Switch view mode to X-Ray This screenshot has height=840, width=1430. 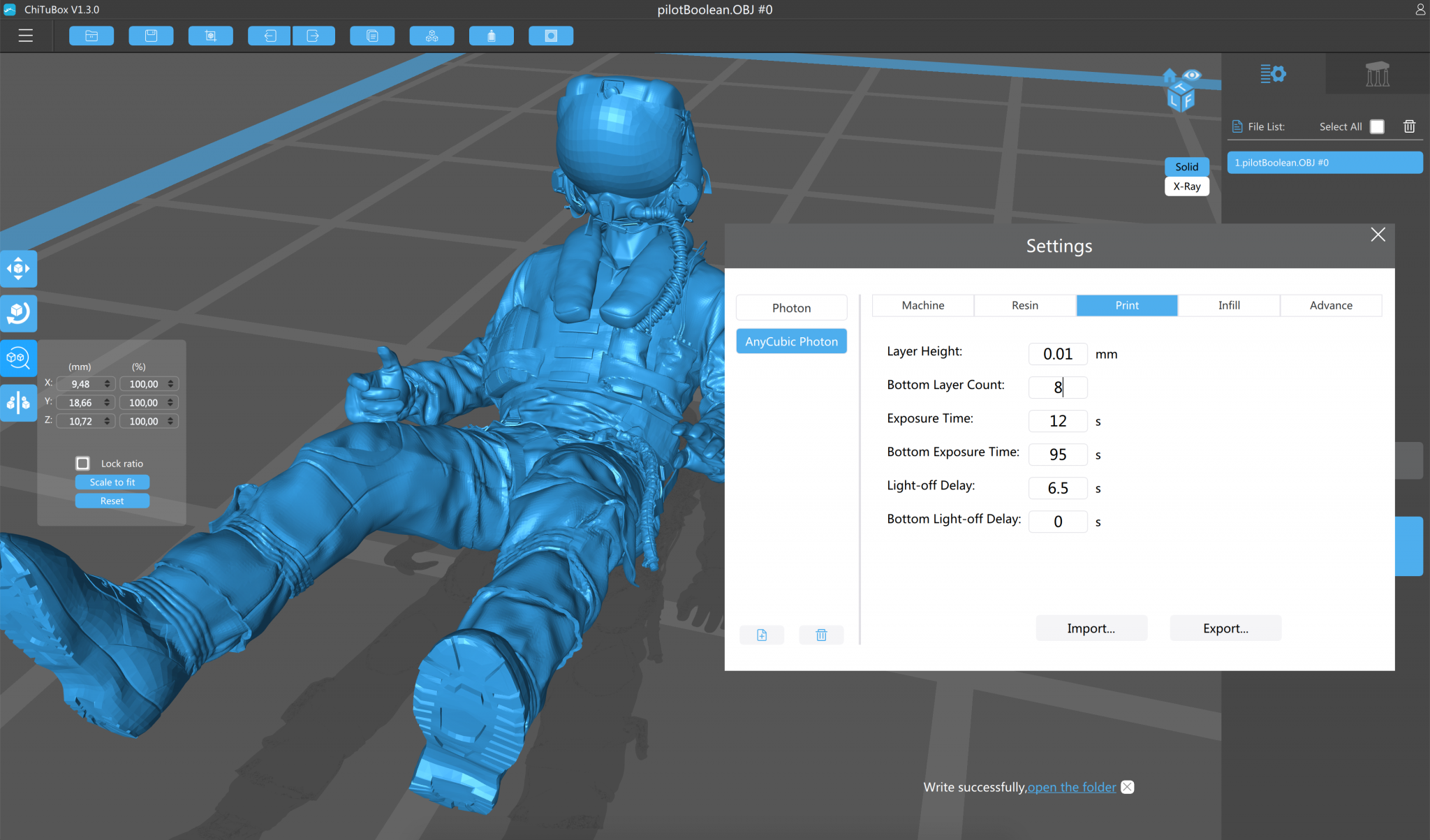click(x=1186, y=186)
